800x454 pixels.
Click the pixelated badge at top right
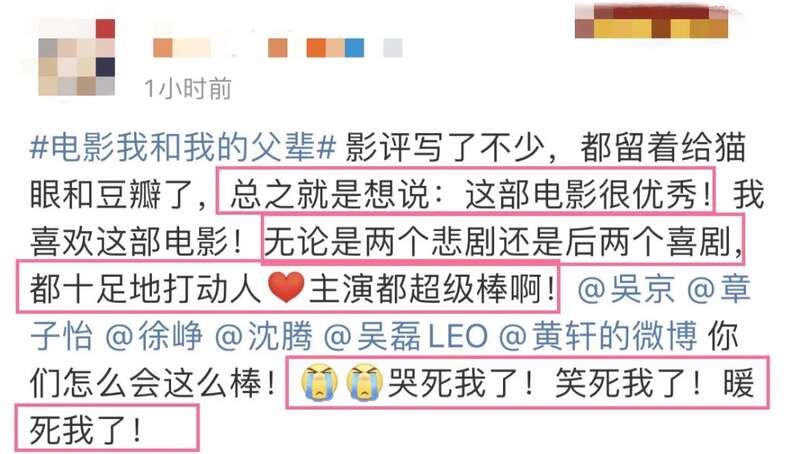click(x=652, y=21)
